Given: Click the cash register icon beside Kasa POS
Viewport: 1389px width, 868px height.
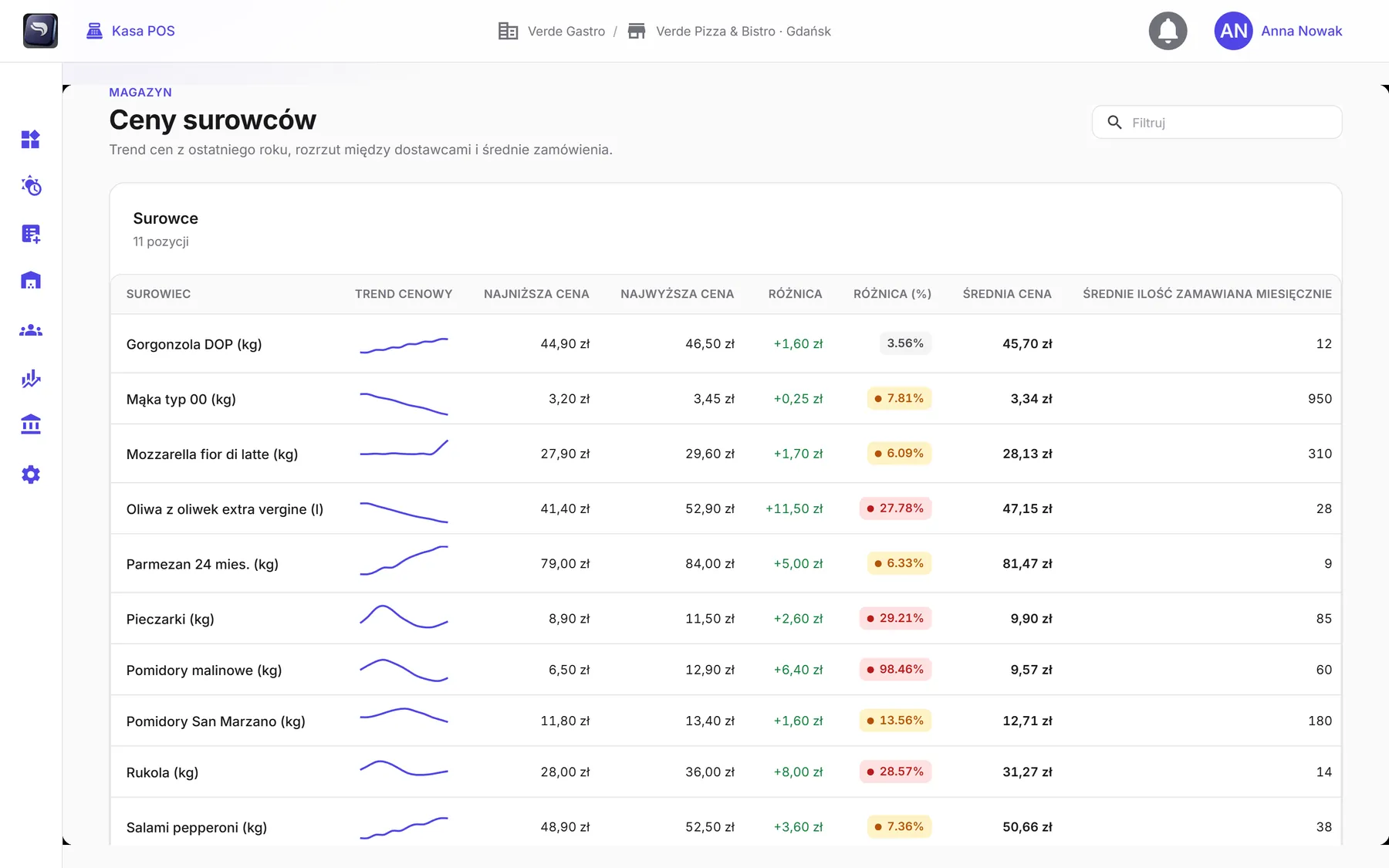Looking at the screenshot, I should [94, 31].
